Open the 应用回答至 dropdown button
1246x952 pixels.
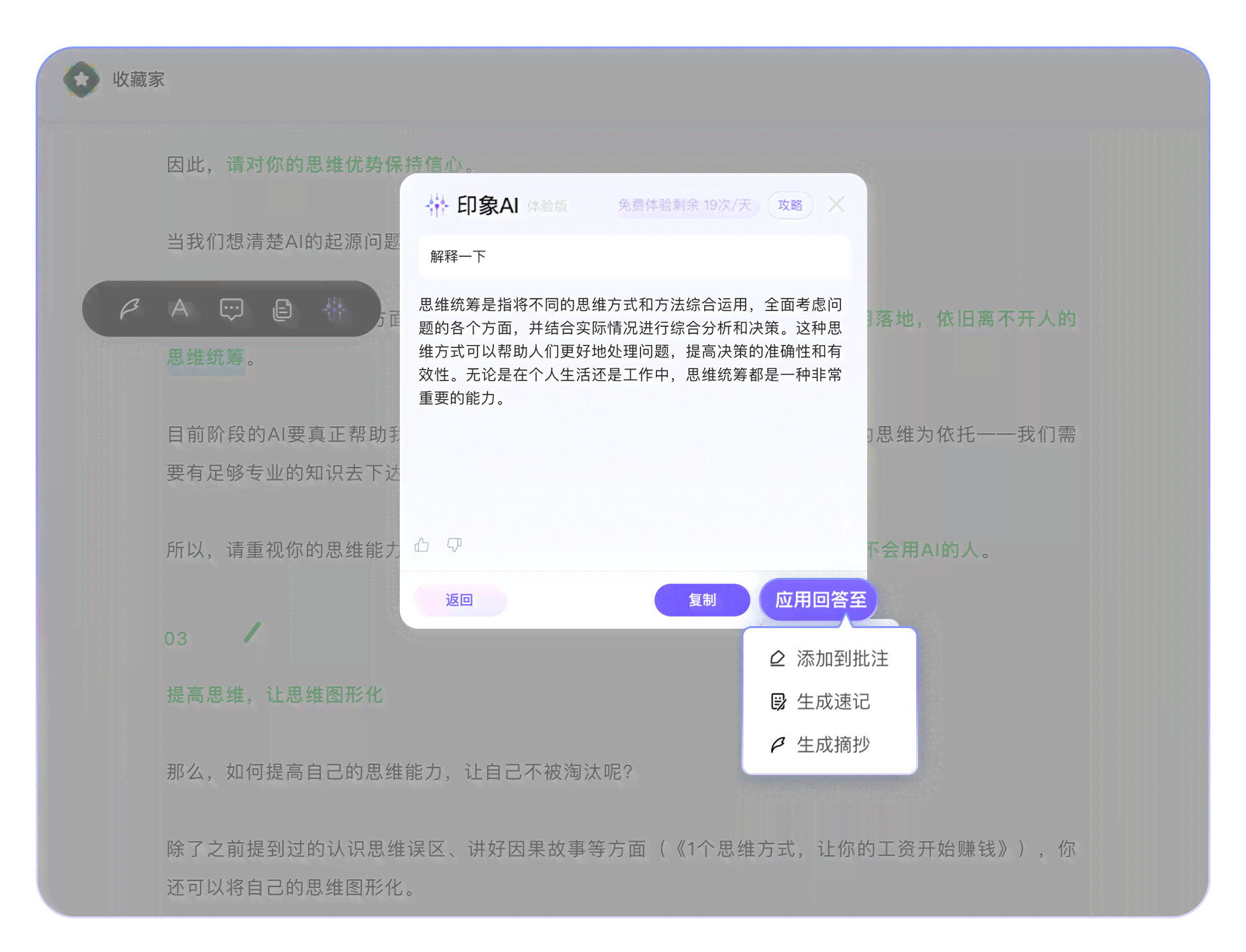[x=820, y=599]
